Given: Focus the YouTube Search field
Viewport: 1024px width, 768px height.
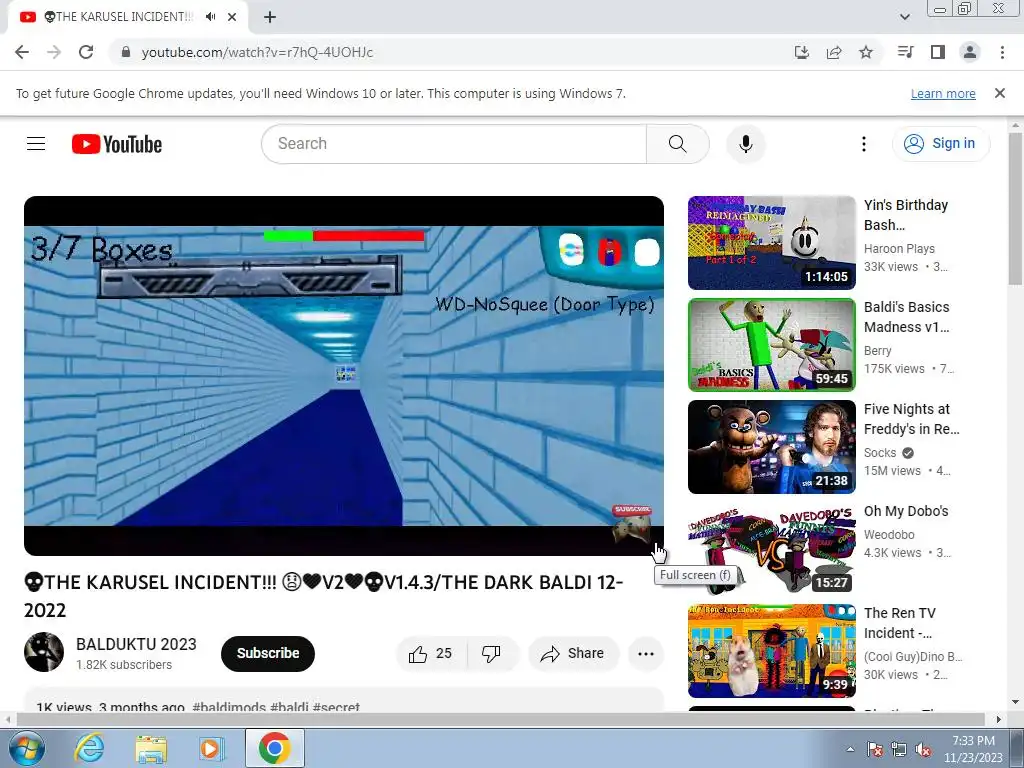Looking at the screenshot, I should [454, 144].
